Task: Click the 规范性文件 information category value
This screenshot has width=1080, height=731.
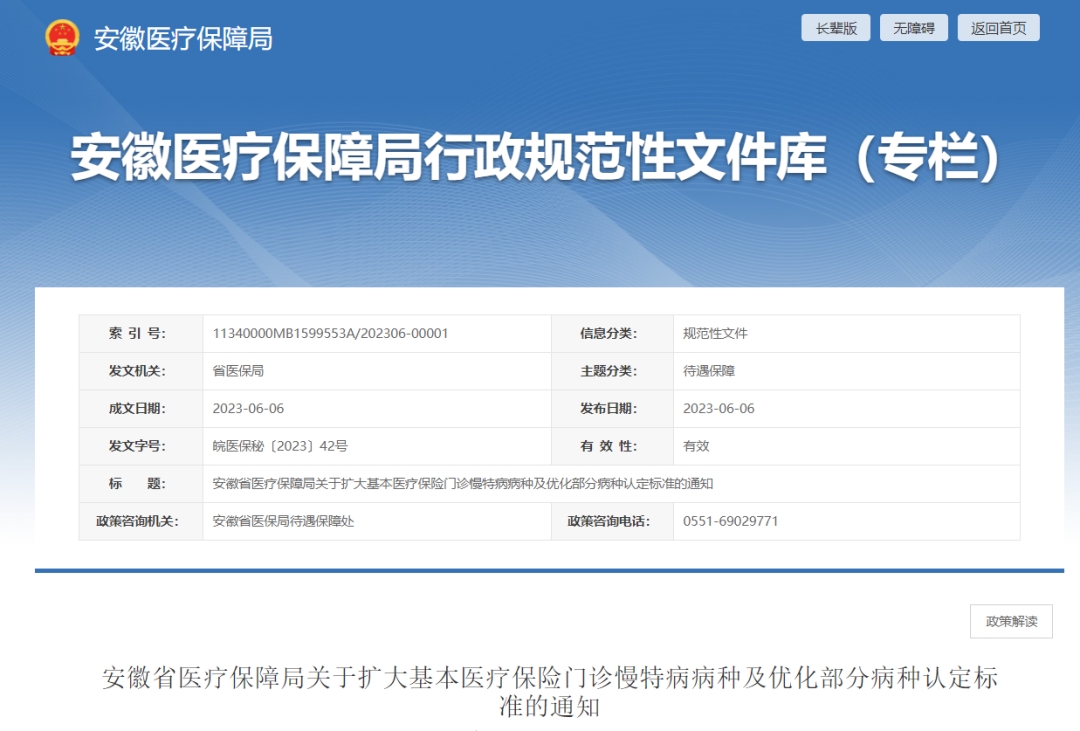Action: 715,333
